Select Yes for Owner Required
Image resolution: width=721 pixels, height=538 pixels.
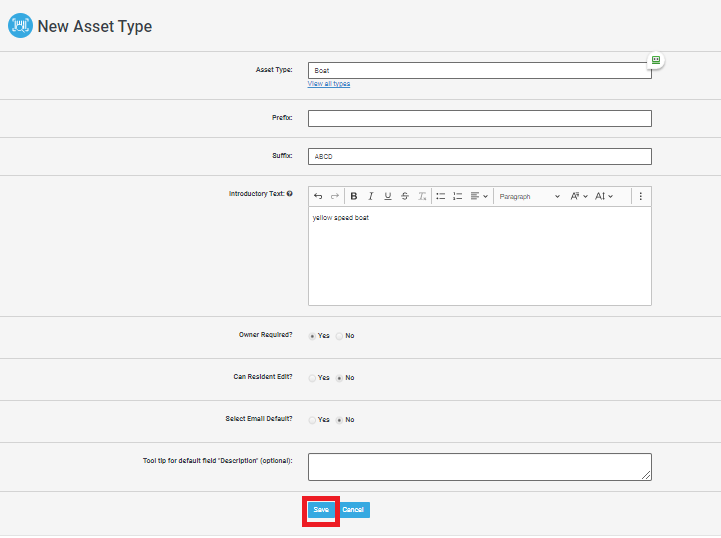(x=313, y=336)
